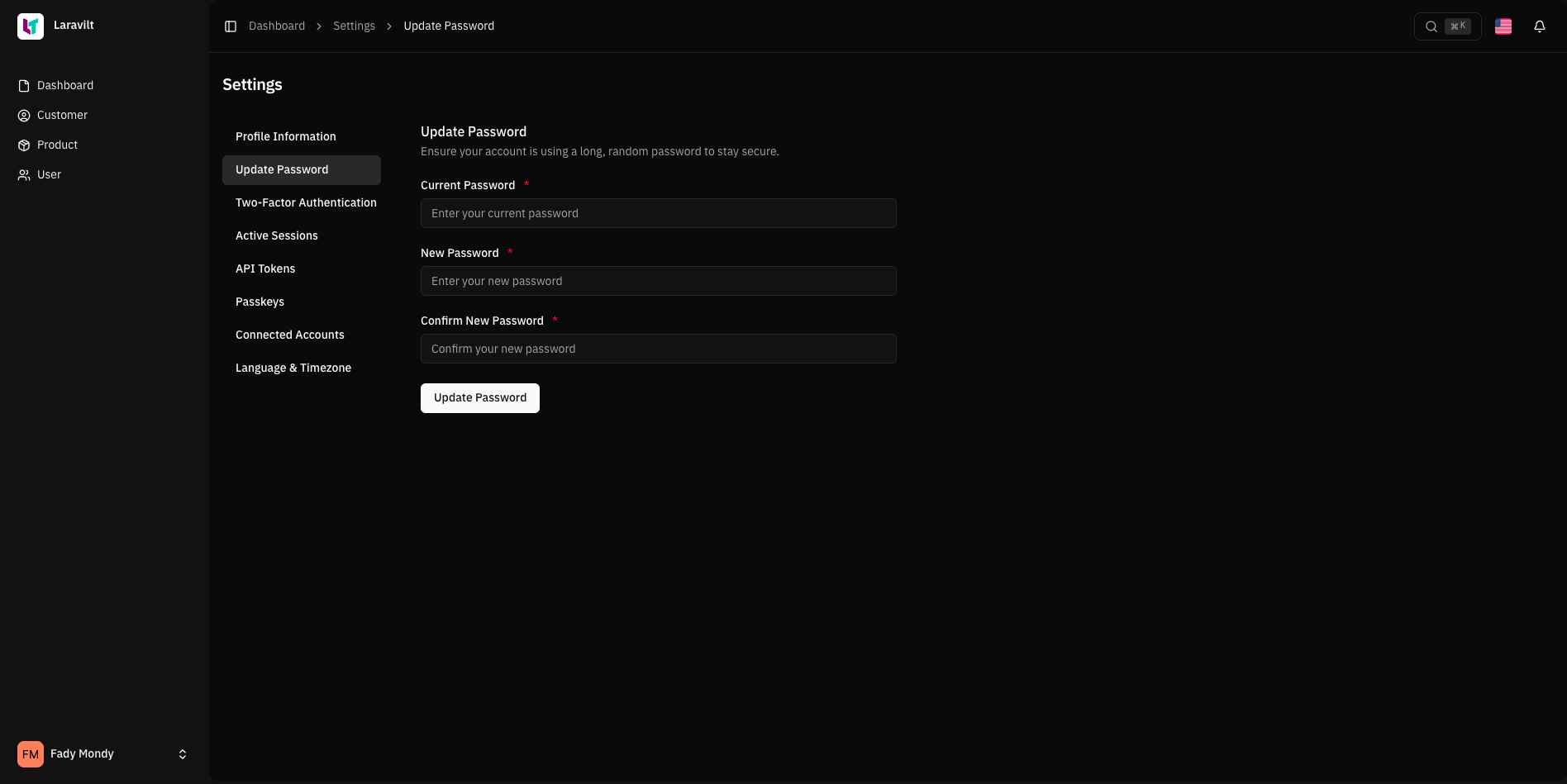The width and height of the screenshot is (1567, 784).
Task: Open the Two-Factor Authentication settings tab
Action: point(306,202)
